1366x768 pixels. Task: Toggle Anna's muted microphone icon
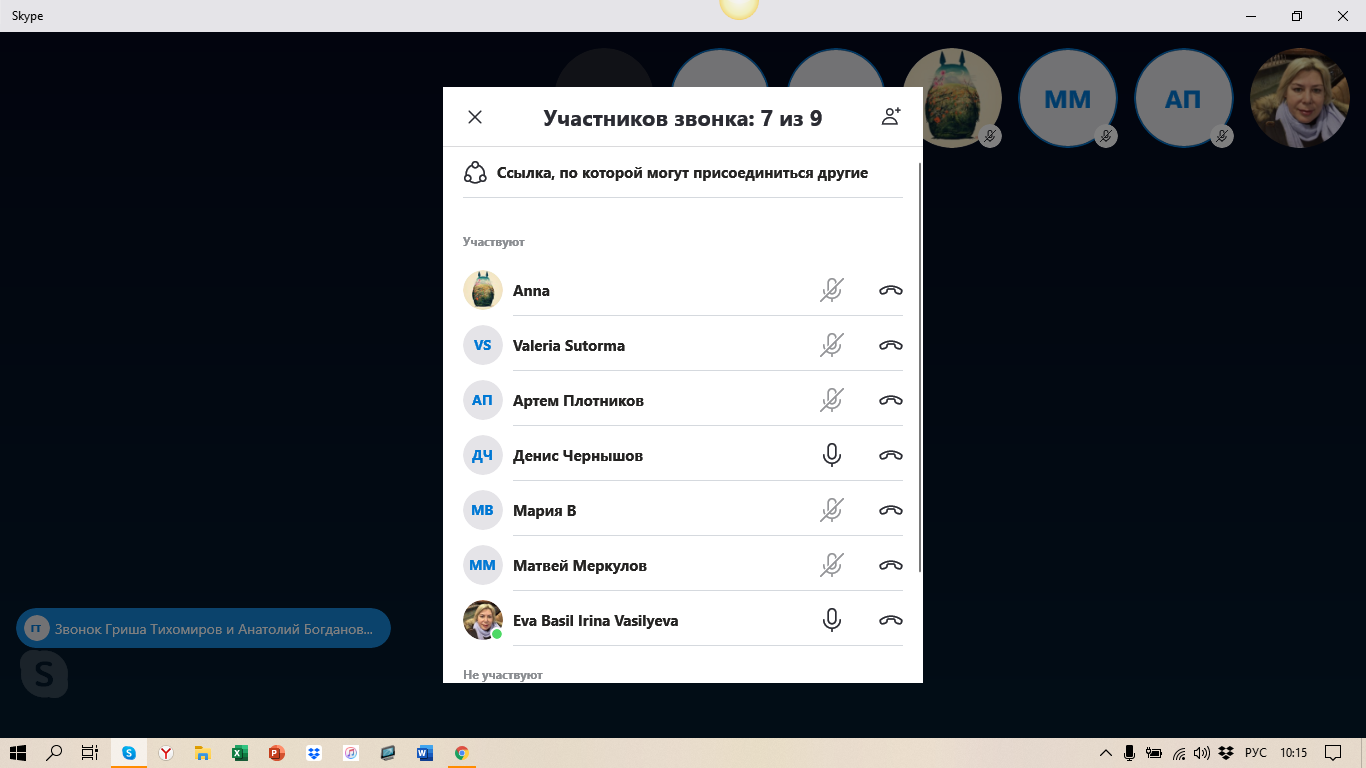pyautogui.click(x=831, y=291)
